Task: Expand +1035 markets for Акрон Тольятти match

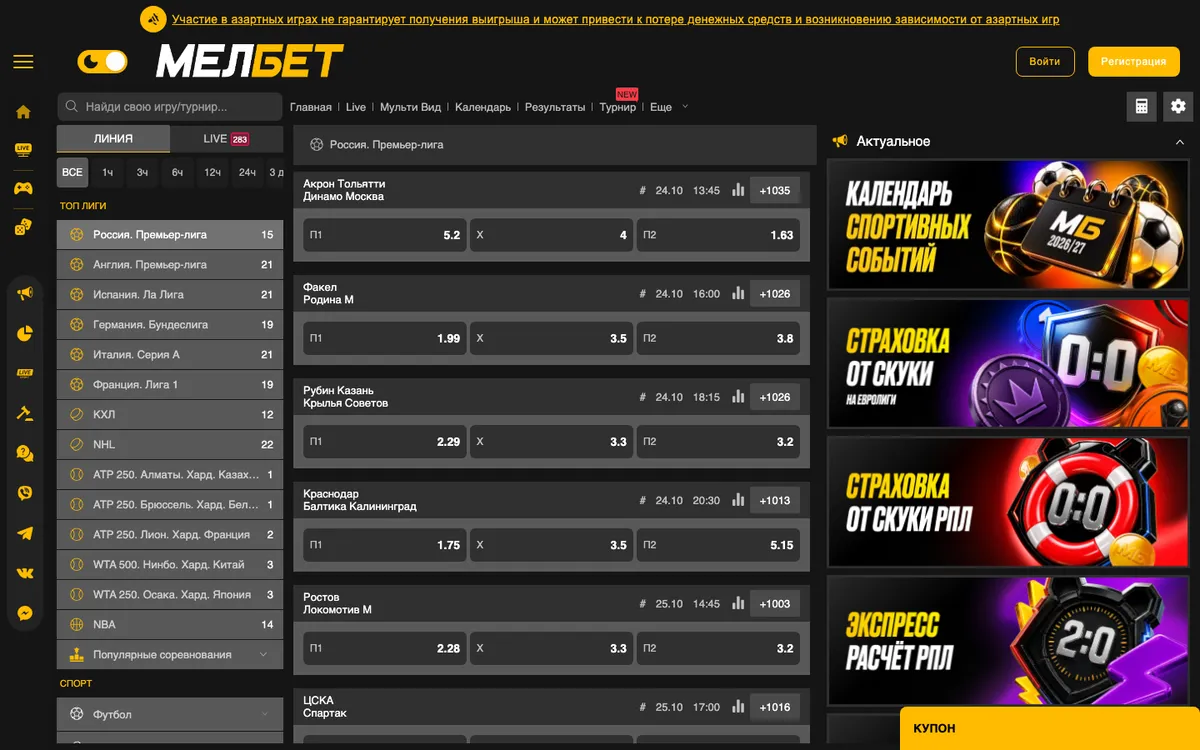Action: [x=775, y=190]
